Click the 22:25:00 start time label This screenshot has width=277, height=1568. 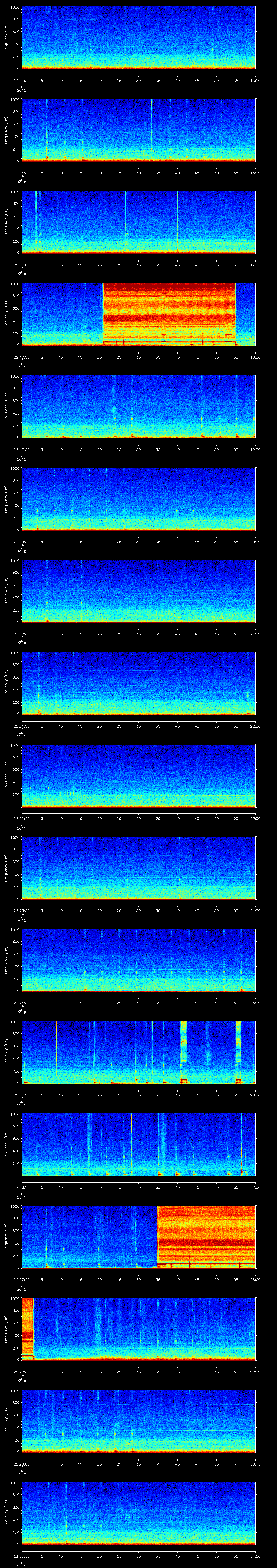(21, 1095)
